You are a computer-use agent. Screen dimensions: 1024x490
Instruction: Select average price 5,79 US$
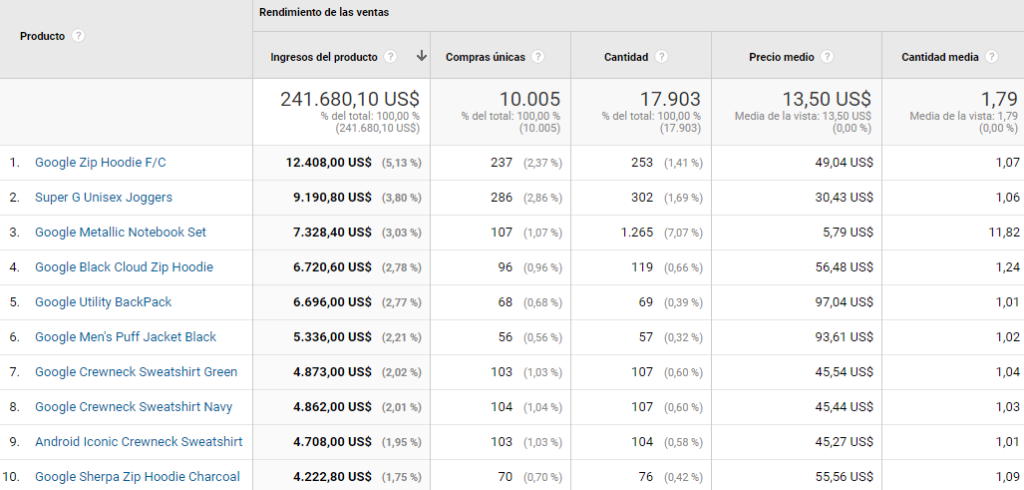(x=847, y=232)
